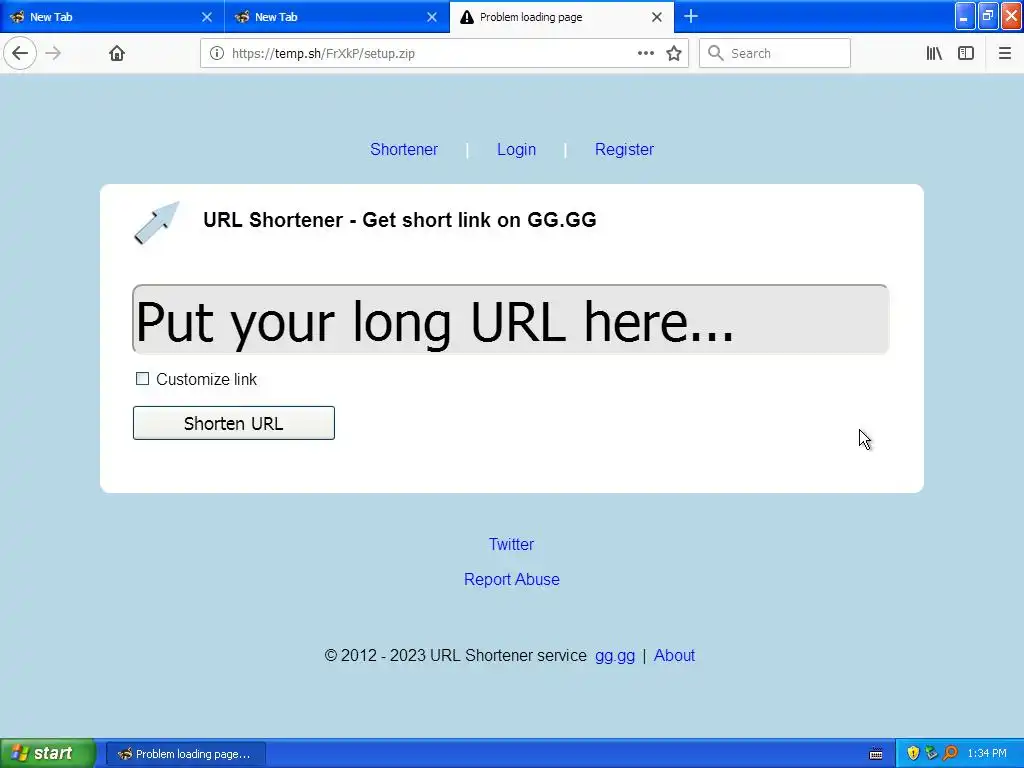The width and height of the screenshot is (1024, 768).
Task: Close the second New Tab
Action: pyautogui.click(x=432, y=17)
